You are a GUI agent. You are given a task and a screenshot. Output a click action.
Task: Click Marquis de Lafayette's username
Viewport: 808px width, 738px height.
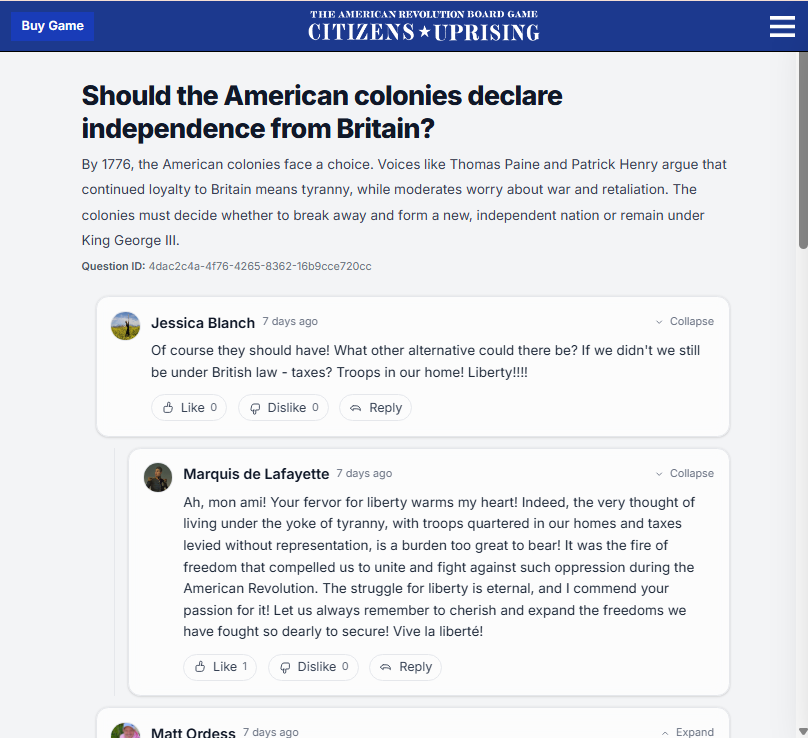point(255,474)
